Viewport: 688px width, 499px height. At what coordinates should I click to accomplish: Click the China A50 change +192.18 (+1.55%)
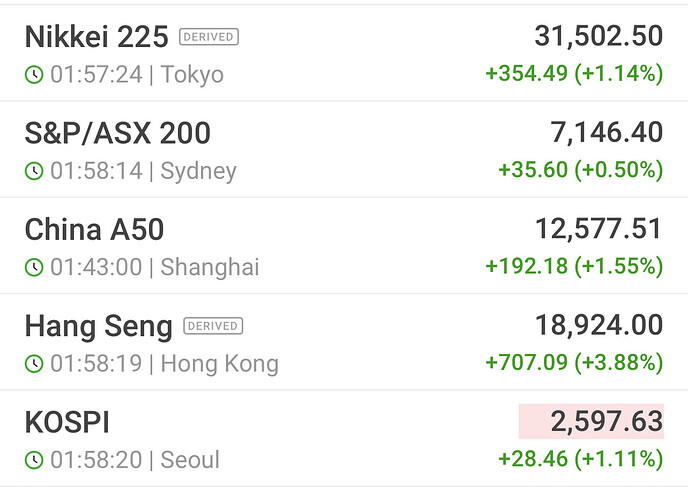[574, 266]
